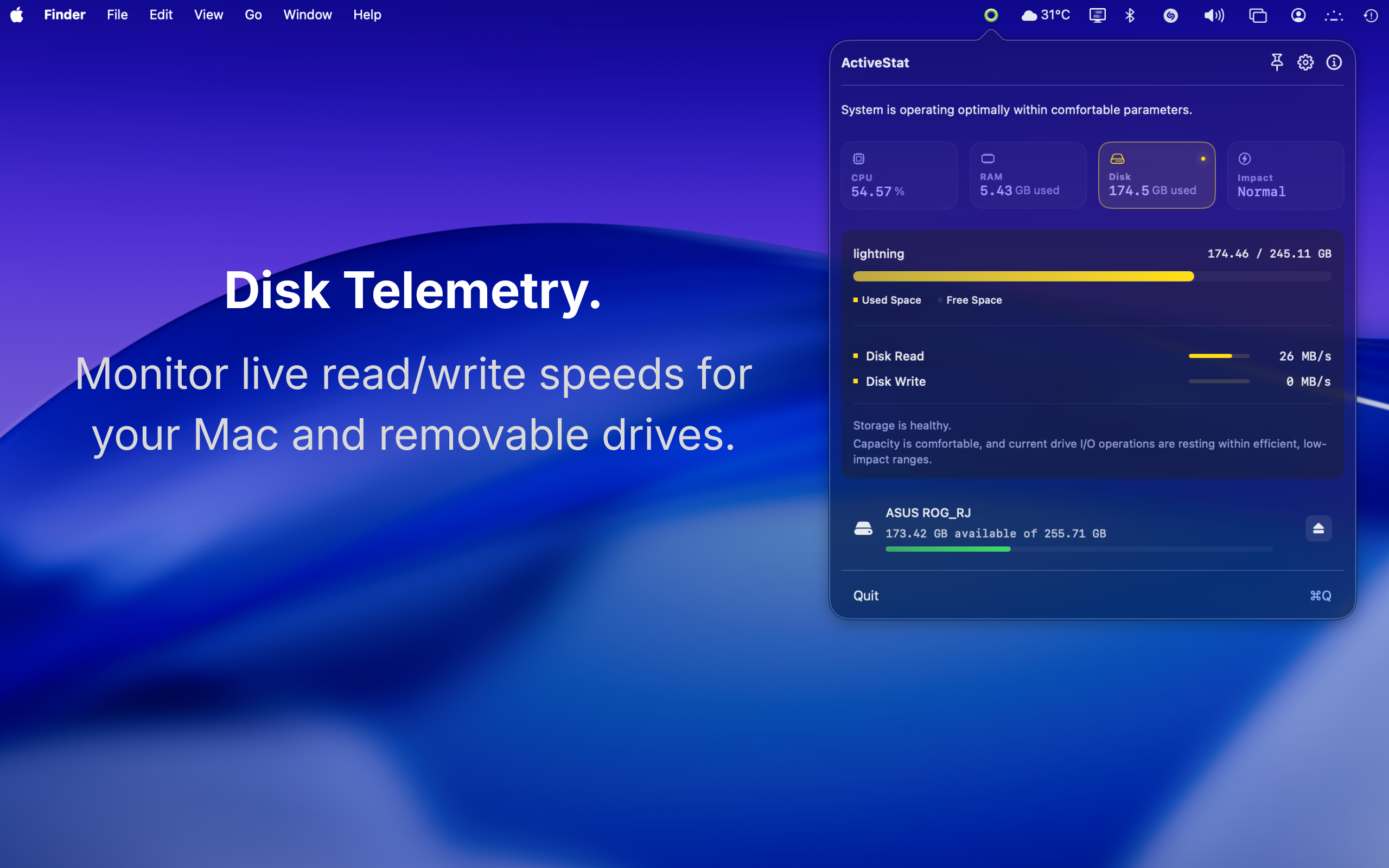Toggle the Disk Write metric

pyautogui.click(x=895, y=381)
